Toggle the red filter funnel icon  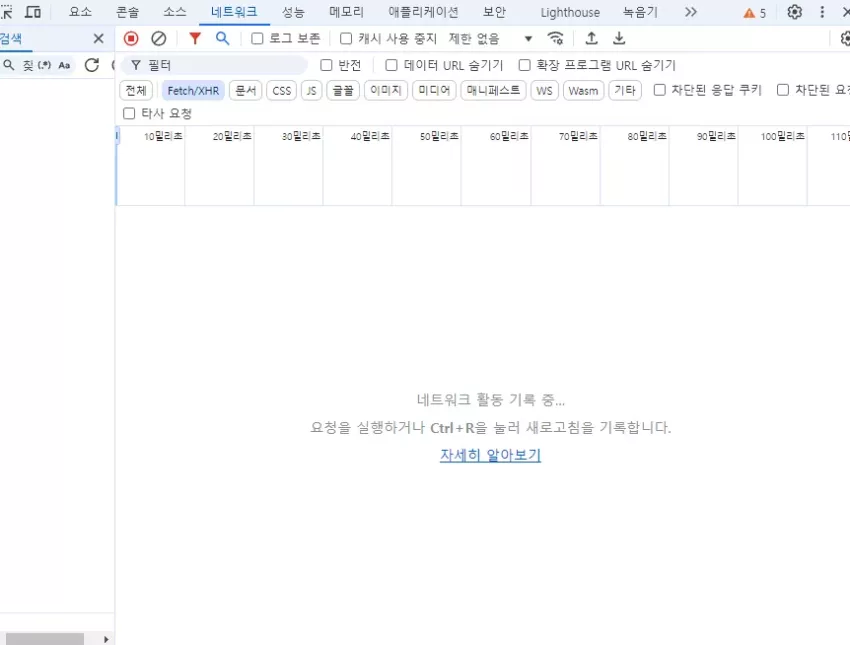click(195, 38)
